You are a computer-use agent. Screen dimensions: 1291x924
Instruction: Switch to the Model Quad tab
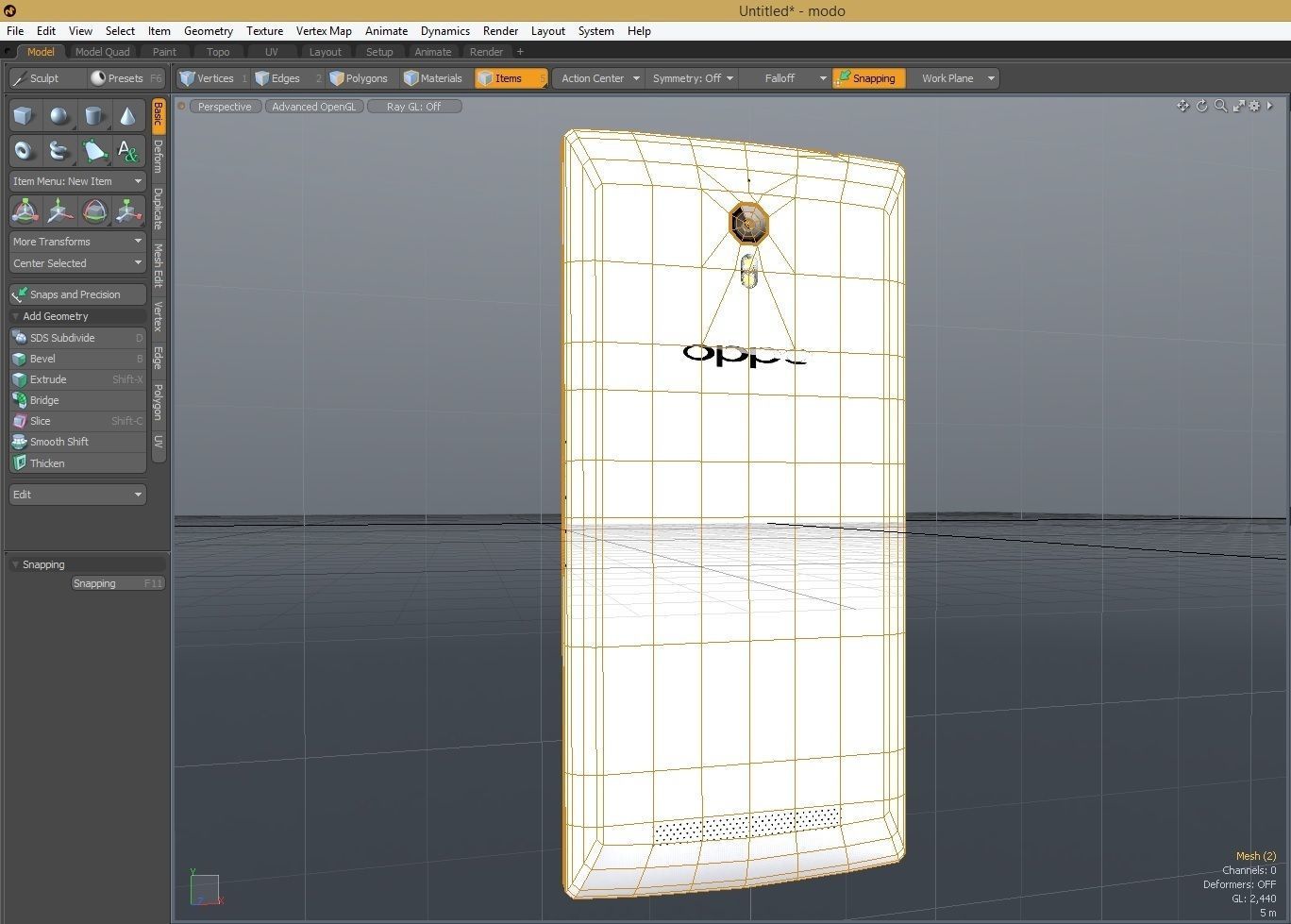(102, 52)
